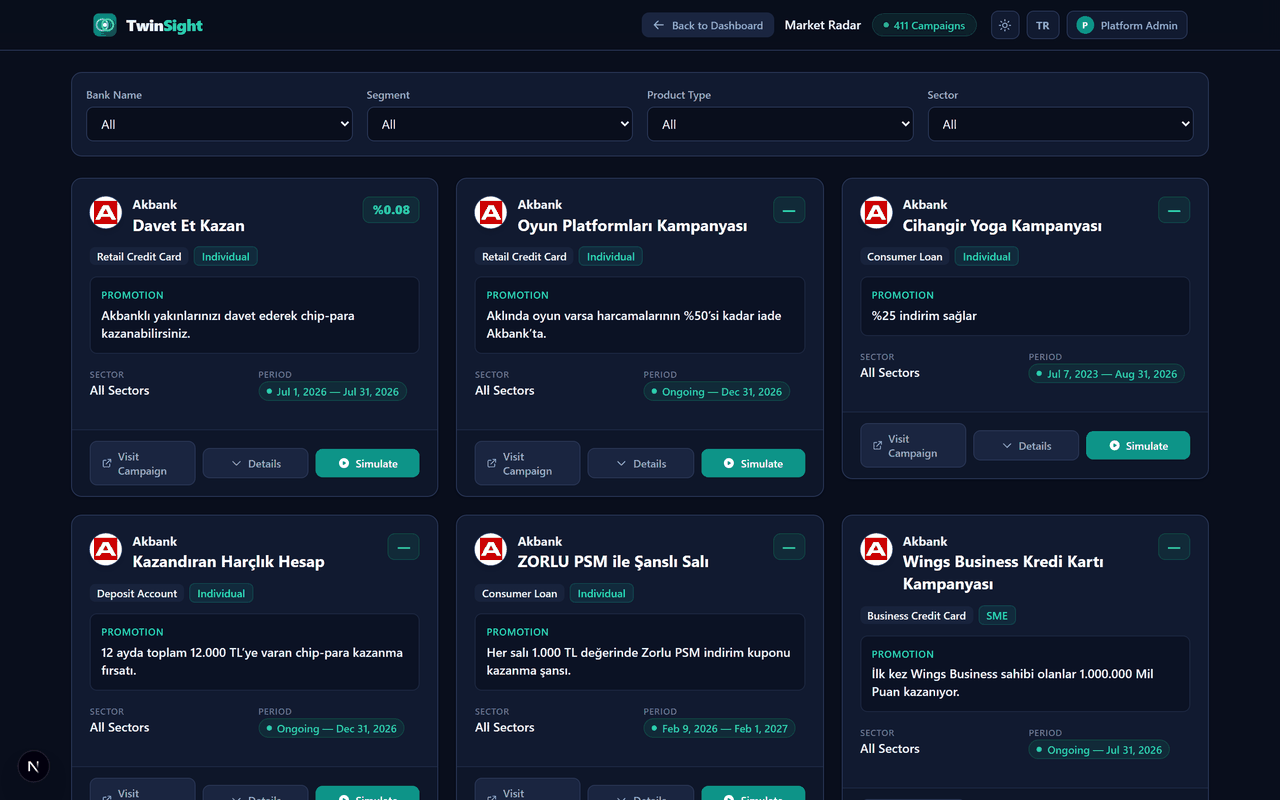Click the Kazandıran Harçlık Hesap title
This screenshot has height=800, width=1280.
(229, 562)
